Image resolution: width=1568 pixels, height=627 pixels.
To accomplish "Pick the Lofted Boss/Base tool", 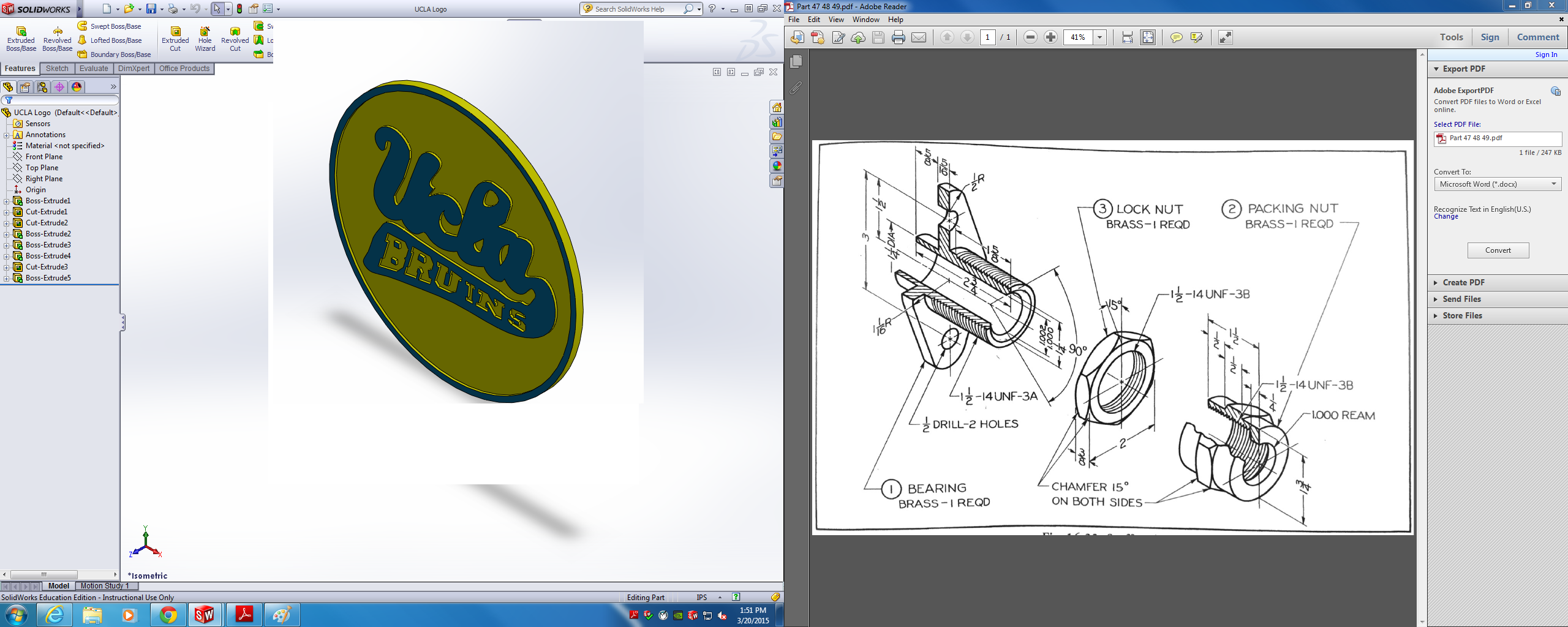I will pos(110,40).
